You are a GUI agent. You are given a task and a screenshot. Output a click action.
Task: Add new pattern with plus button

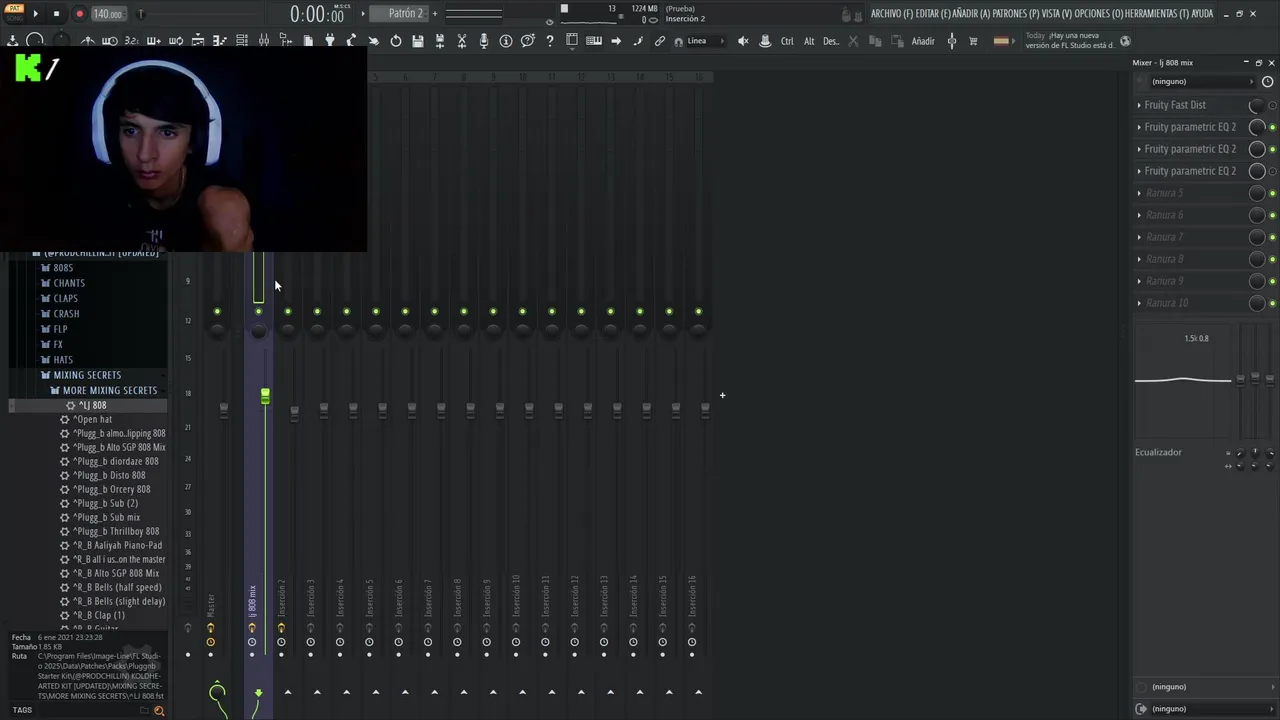click(x=435, y=14)
